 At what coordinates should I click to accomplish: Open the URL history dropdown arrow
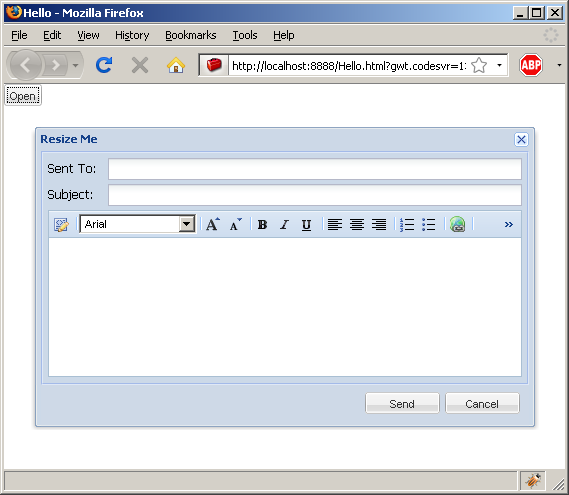(x=499, y=66)
